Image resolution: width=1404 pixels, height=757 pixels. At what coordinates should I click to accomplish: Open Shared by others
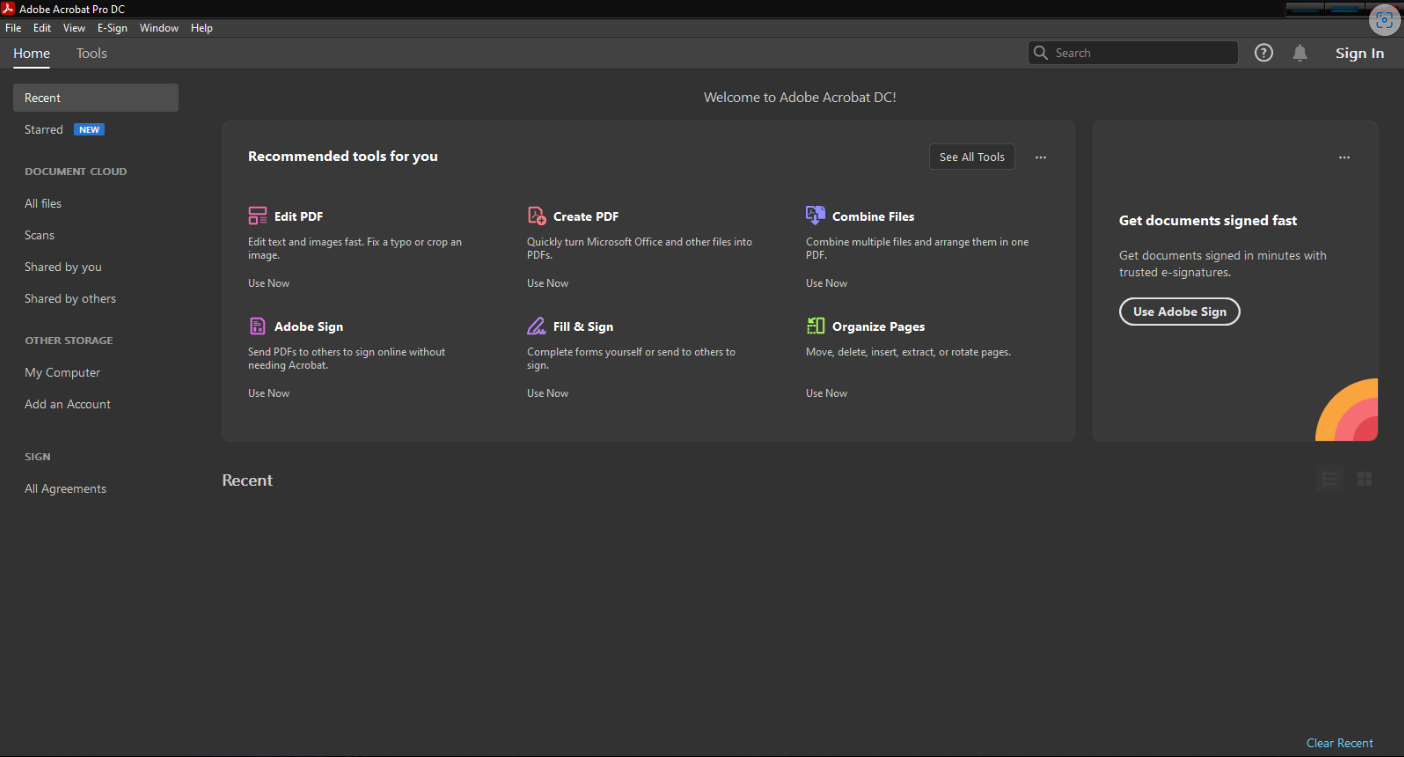pyautogui.click(x=70, y=299)
